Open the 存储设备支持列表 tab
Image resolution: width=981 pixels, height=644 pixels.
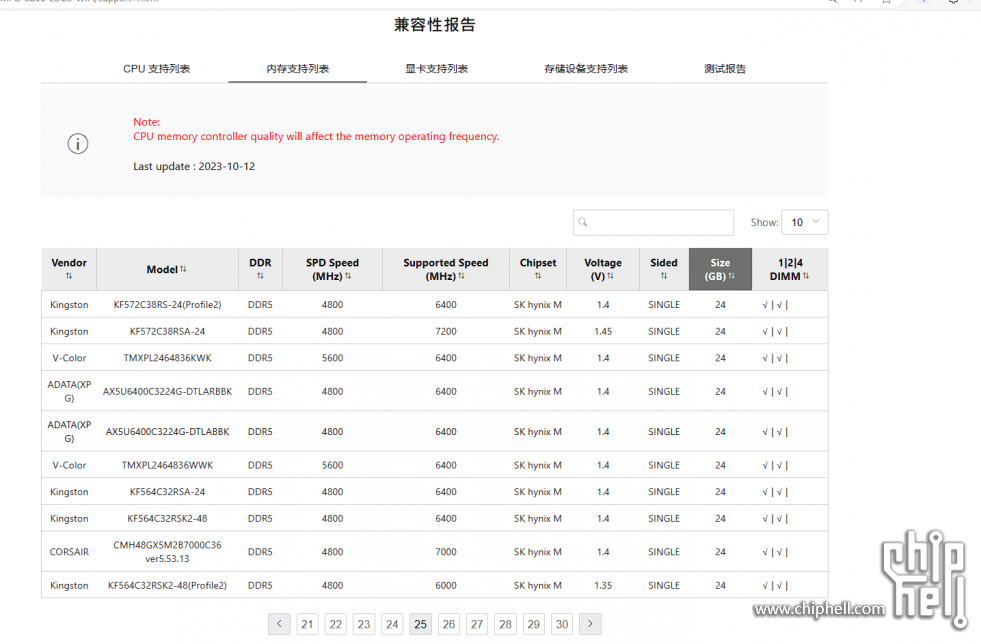click(x=586, y=69)
